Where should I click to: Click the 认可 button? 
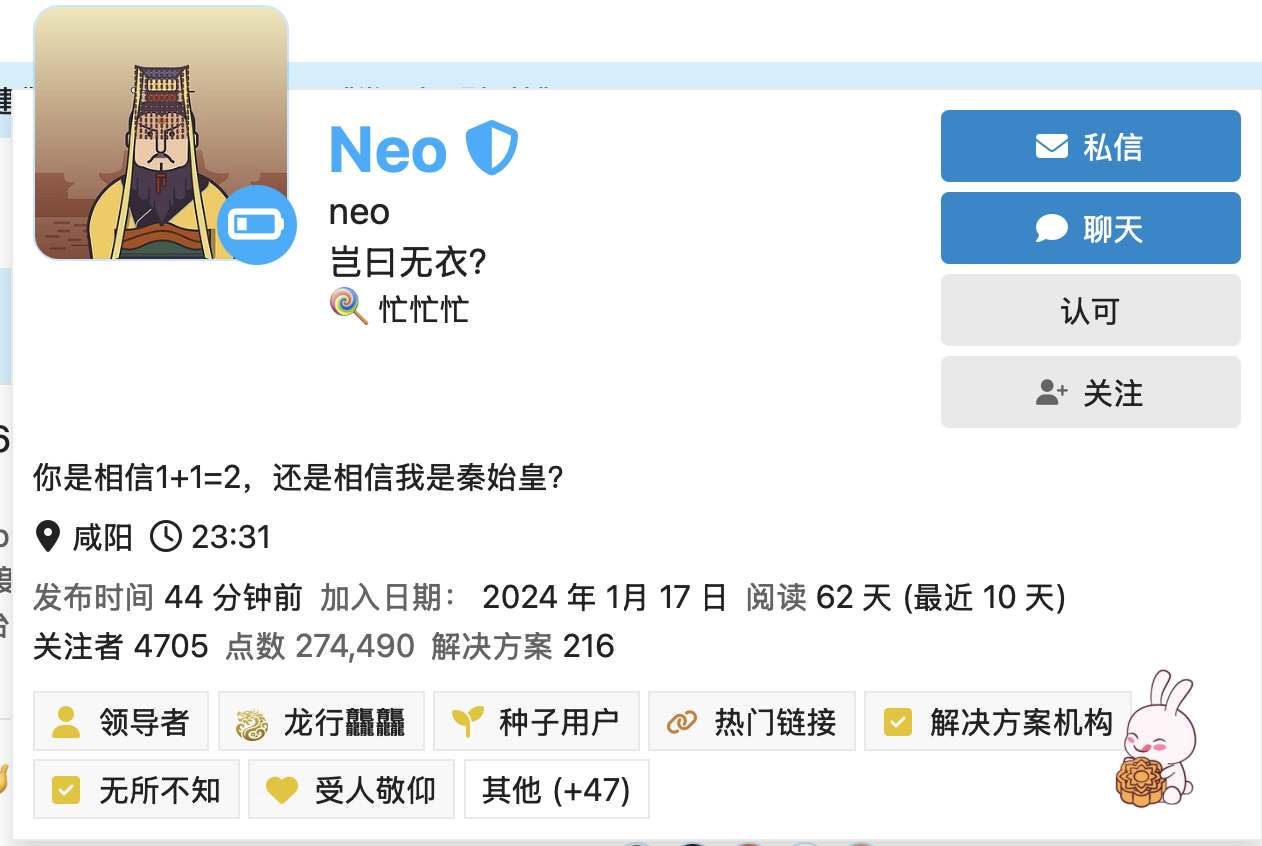[1090, 311]
